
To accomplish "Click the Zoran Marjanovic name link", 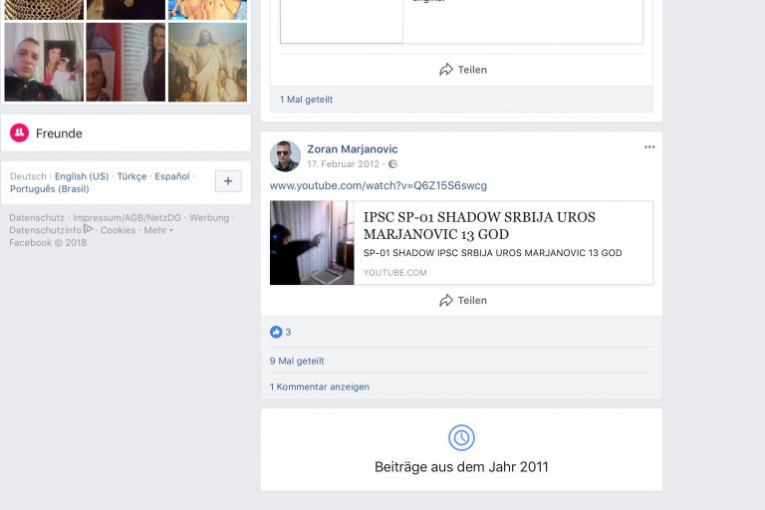I will [352, 149].
